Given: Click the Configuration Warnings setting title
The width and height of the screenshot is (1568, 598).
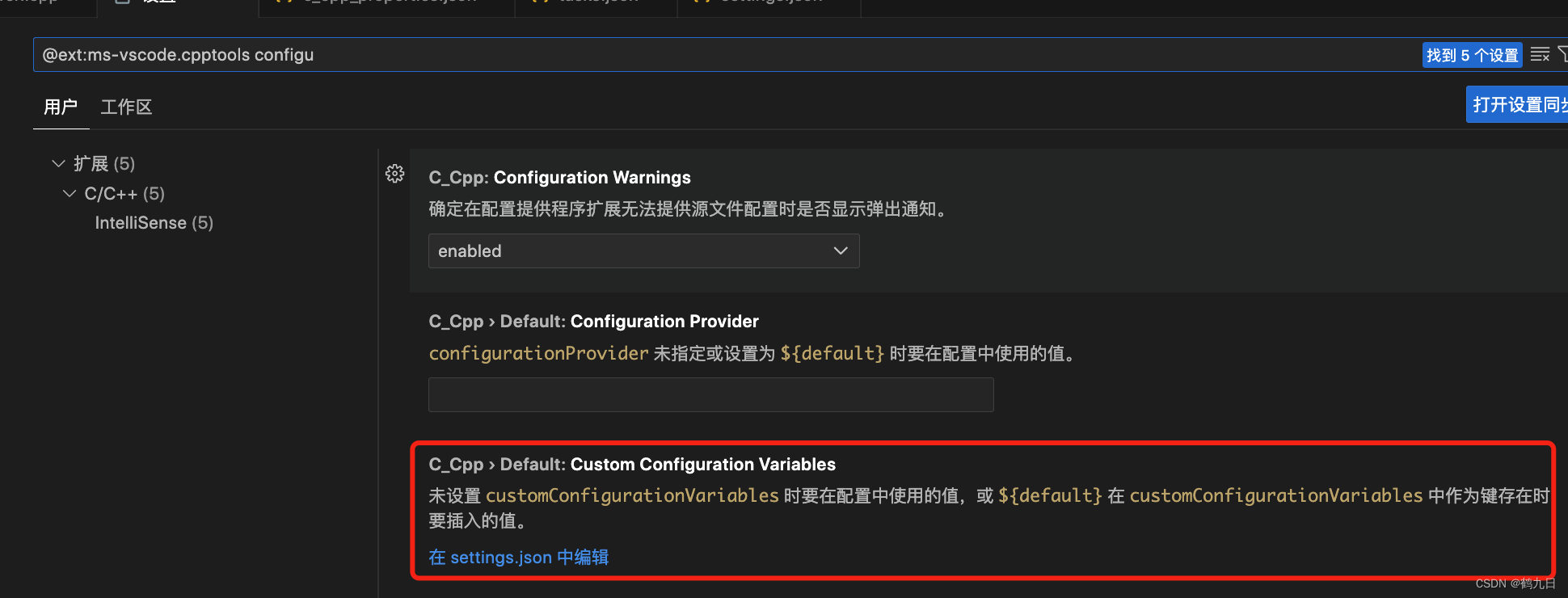Looking at the screenshot, I should (559, 178).
